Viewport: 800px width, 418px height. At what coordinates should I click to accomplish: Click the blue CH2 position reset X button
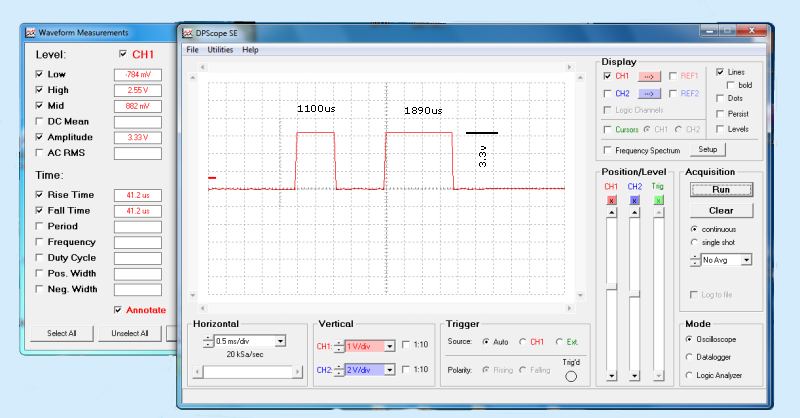coord(634,201)
